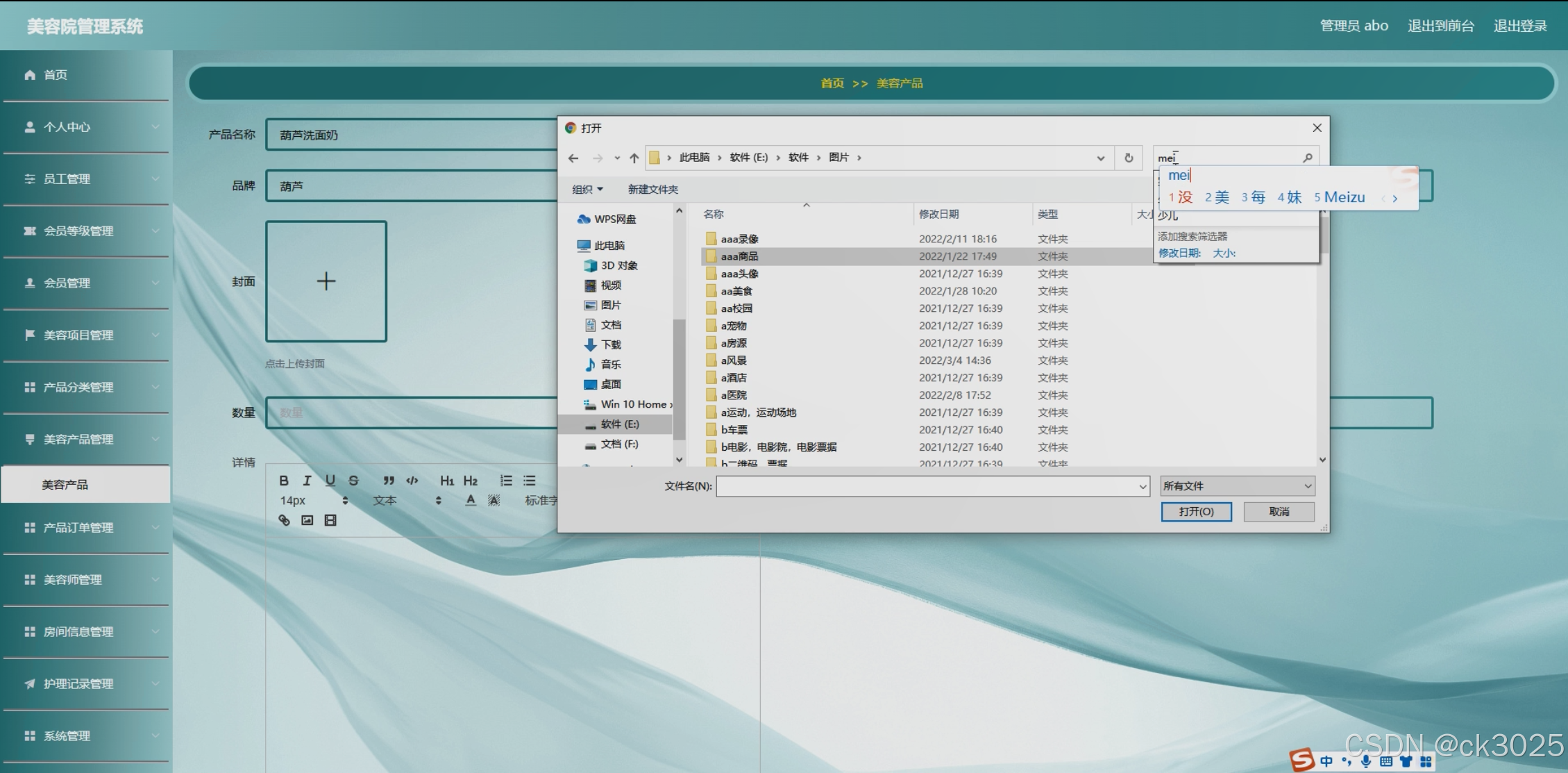1568x773 pixels.
Task: Select the aaa商品 folder in file list
Action: (x=739, y=256)
